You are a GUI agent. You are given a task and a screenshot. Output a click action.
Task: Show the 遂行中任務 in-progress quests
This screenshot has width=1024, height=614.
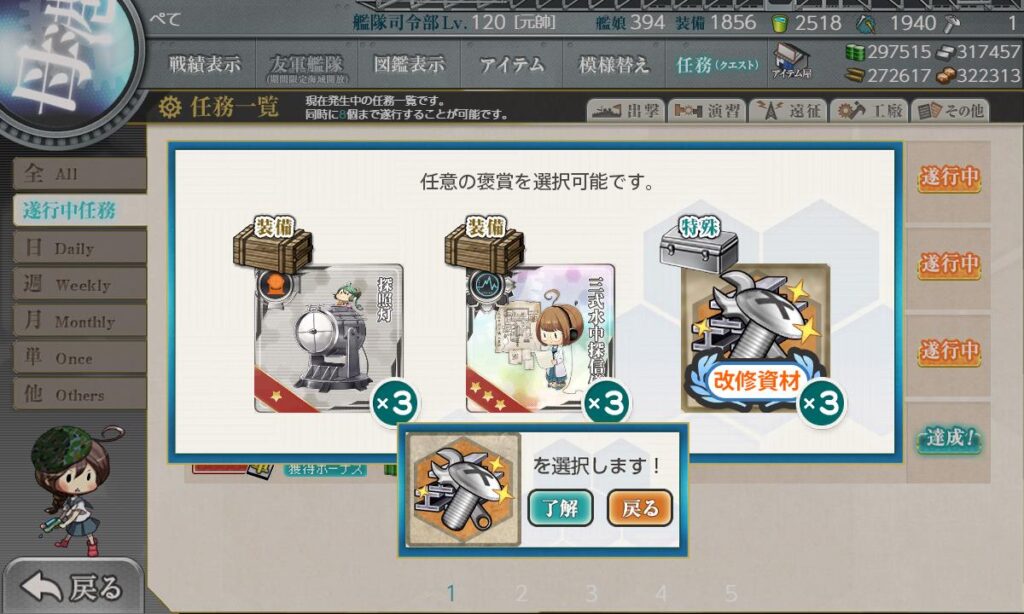[80, 210]
